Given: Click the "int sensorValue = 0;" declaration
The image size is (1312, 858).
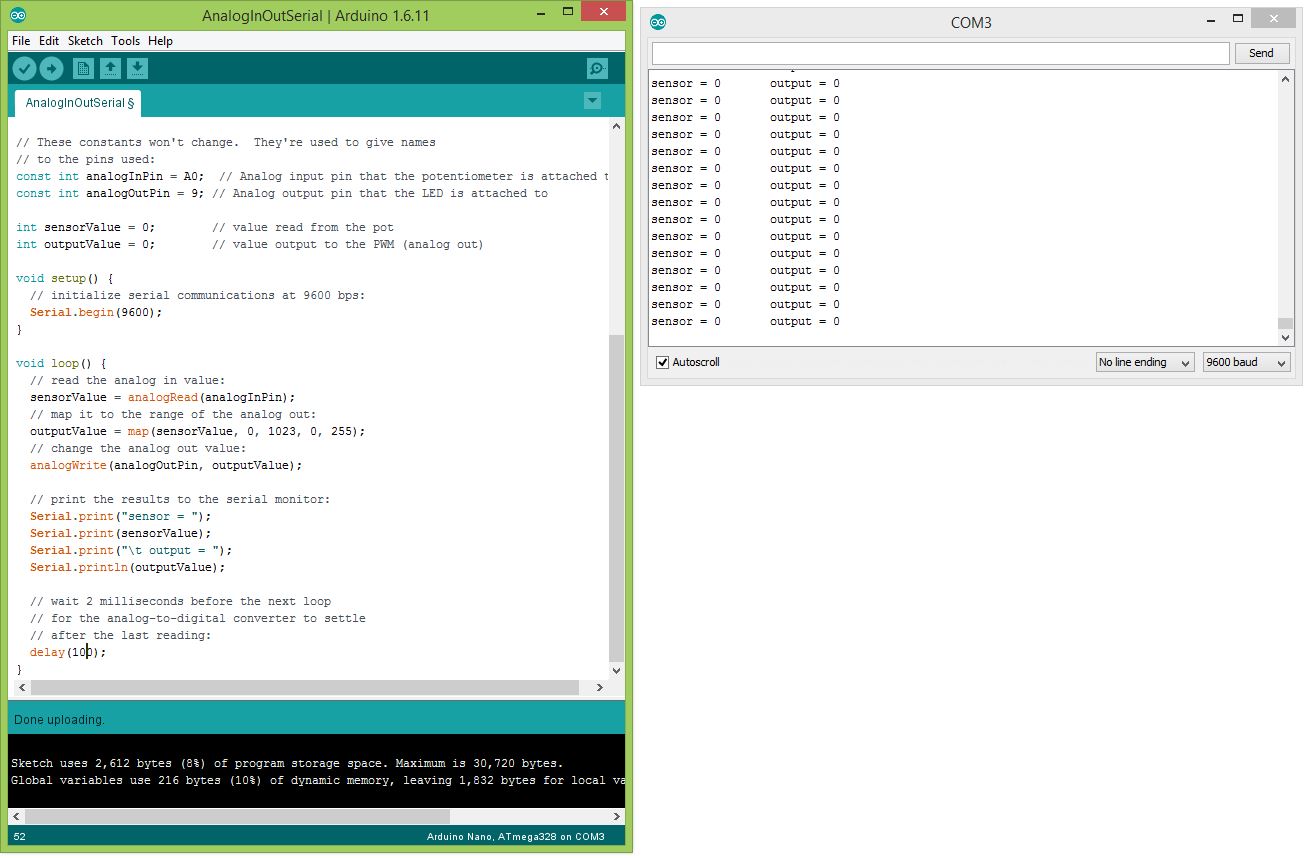Looking at the screenshot, I should [x=86, y=227].
